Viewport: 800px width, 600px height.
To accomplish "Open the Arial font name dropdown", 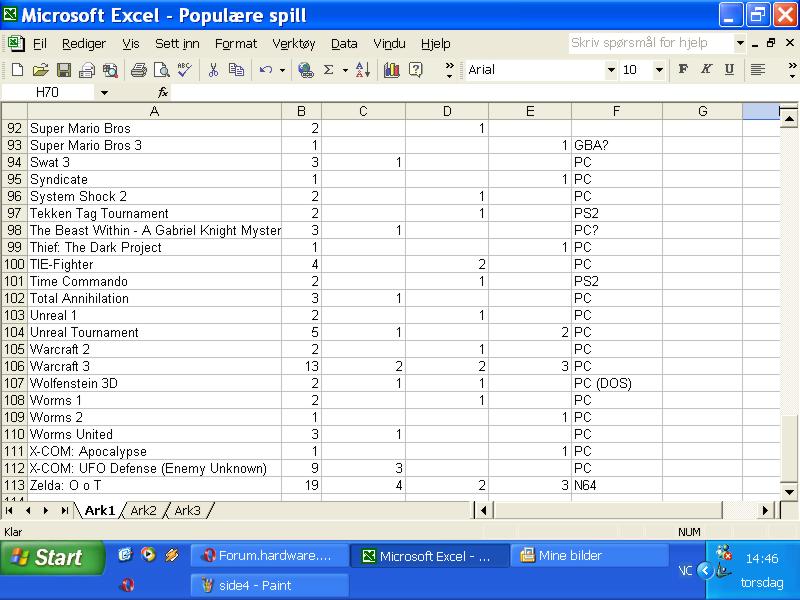I will pos(611,70).
